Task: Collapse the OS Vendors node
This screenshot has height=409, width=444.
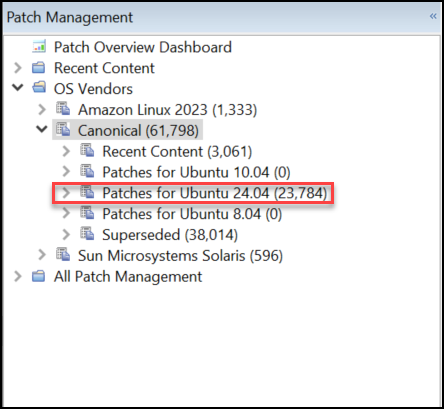Action: [18, 88]
